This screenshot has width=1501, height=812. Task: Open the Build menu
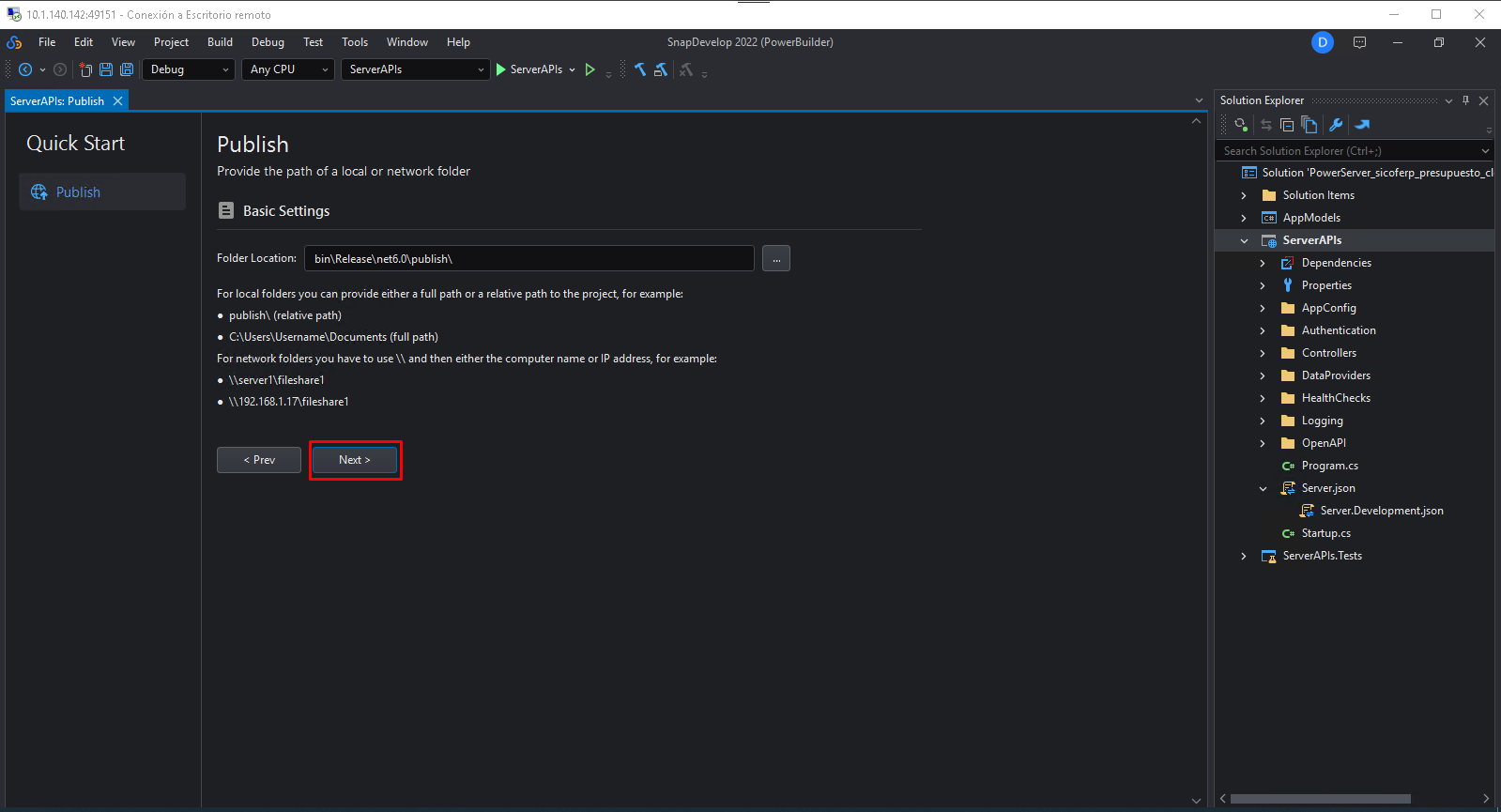(x=220, y=42)
